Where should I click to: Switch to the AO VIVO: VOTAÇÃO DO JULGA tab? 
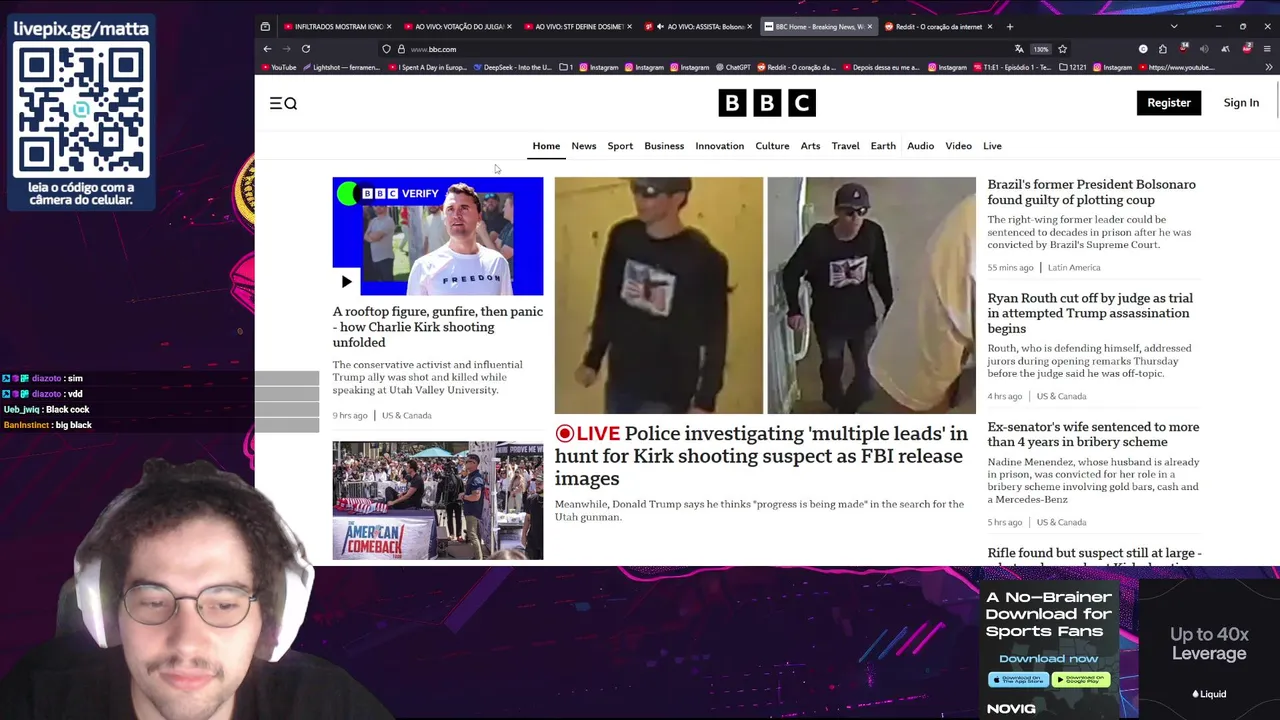point(457,27)
